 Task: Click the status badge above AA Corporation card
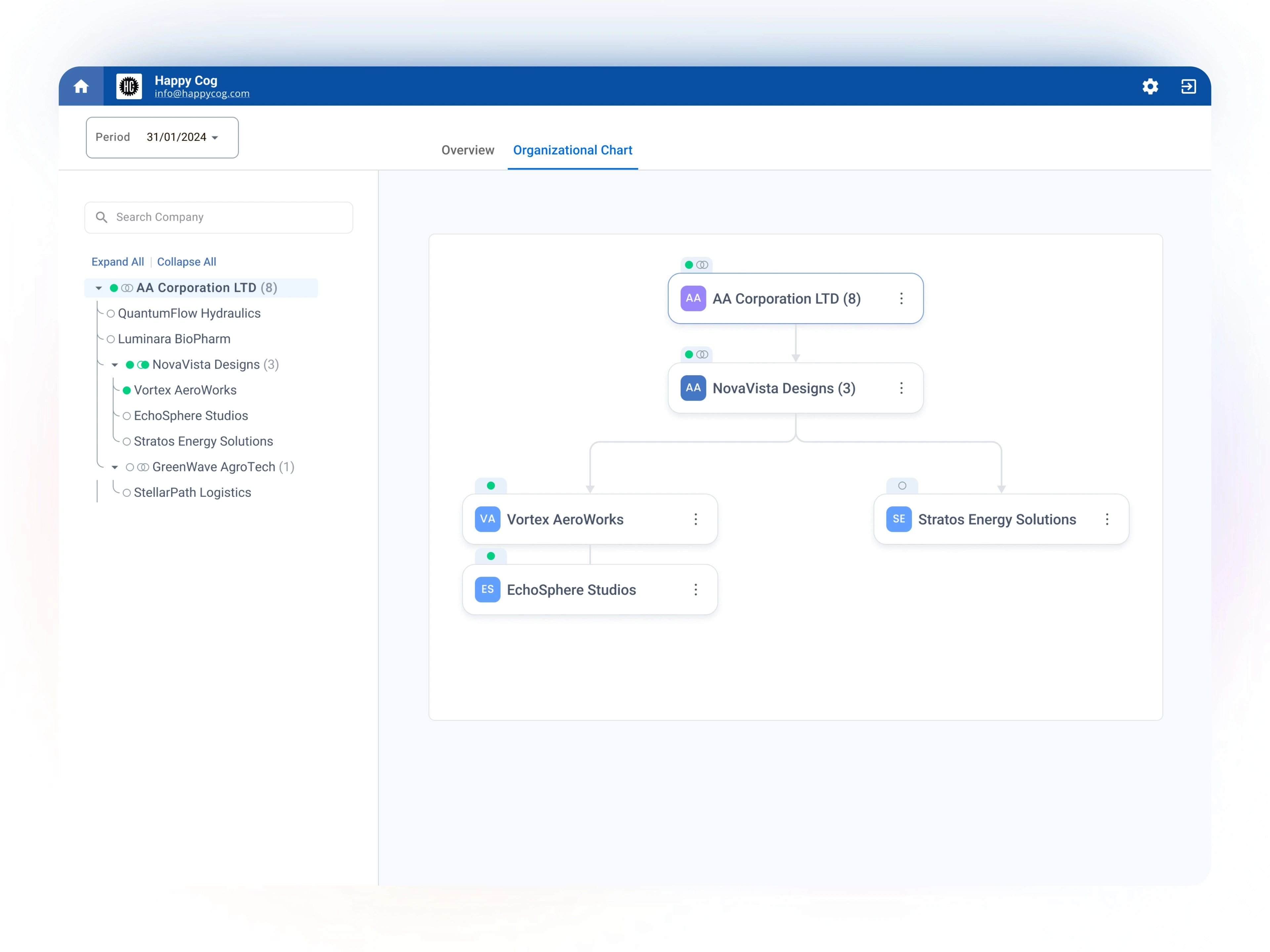click(x=696, y=264)
